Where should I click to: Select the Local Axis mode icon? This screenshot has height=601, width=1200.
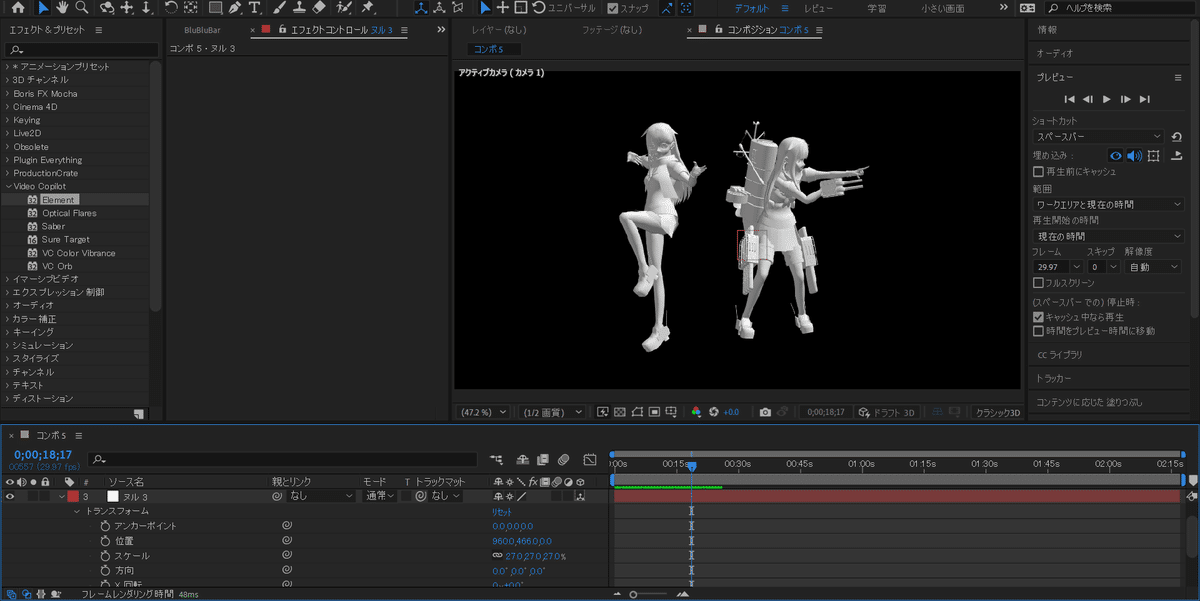tap(421, 8)
